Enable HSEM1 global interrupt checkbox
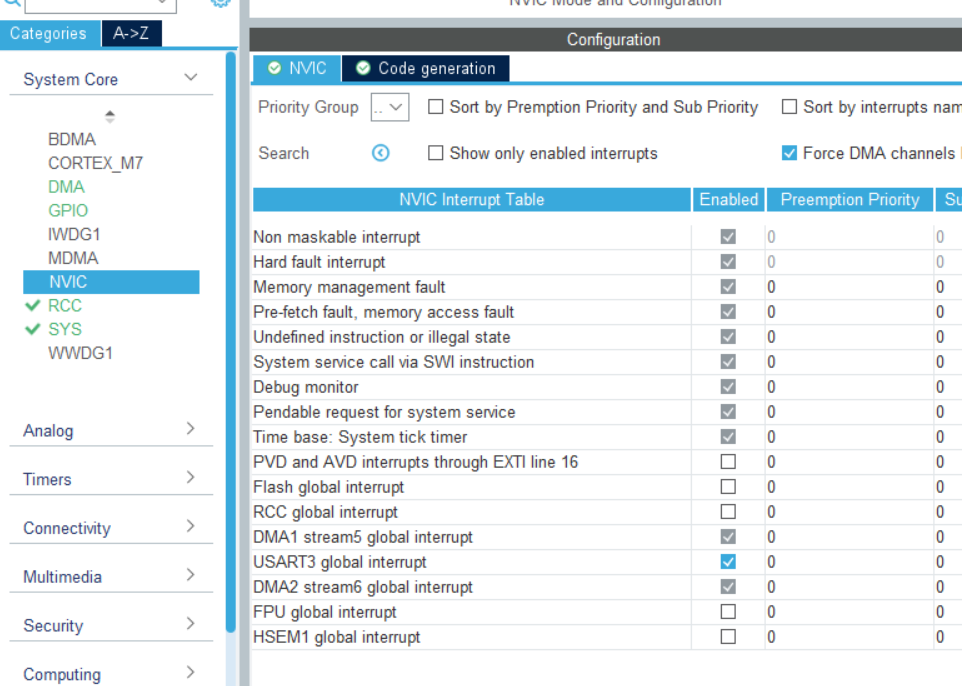The image size is (962, 686). [728, 637]
